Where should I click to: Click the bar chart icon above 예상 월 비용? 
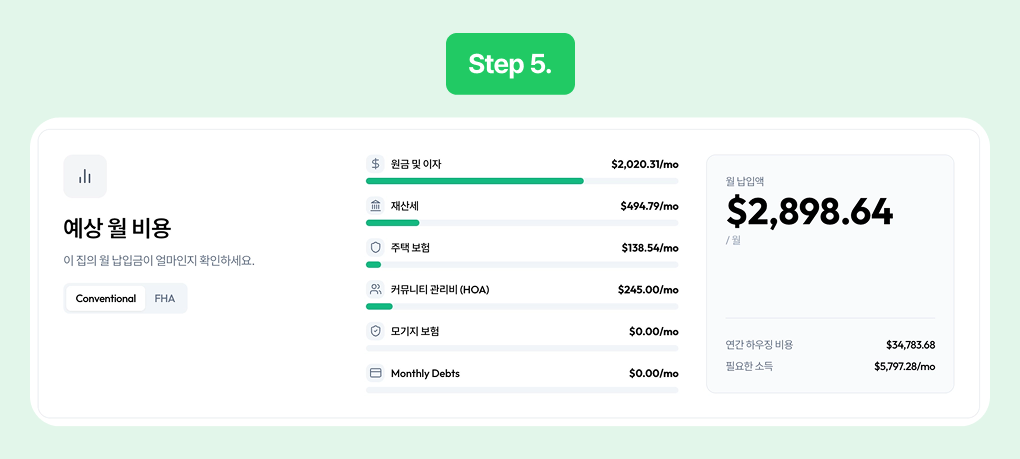coord(85,176)
